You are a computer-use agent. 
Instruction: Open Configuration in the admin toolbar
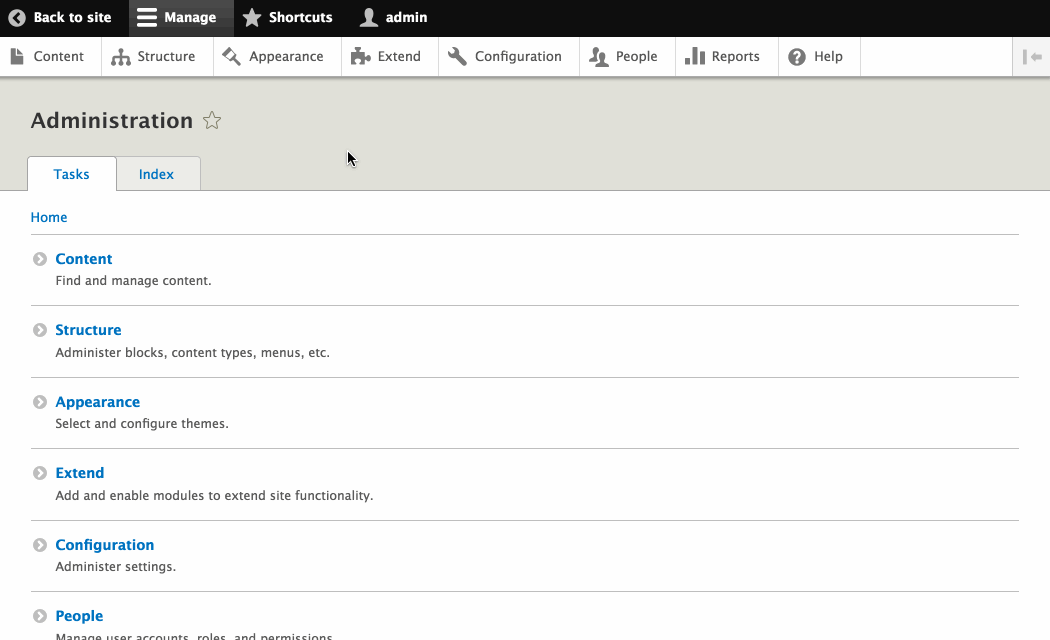click(518, 57)
